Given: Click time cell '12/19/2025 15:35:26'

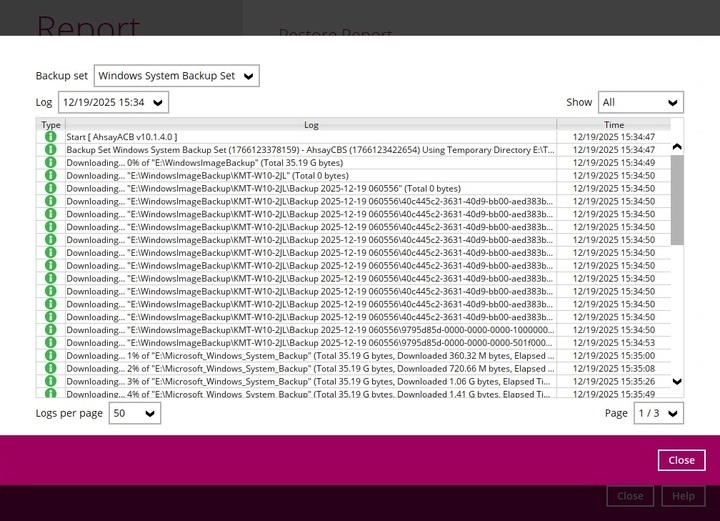Looking at the screenshot, I should (x=614, y=381).
